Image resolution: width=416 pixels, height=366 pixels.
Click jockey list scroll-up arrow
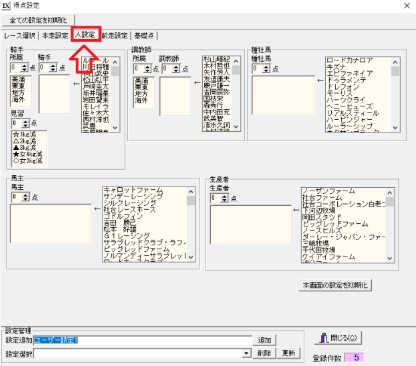tap(115, 62)
